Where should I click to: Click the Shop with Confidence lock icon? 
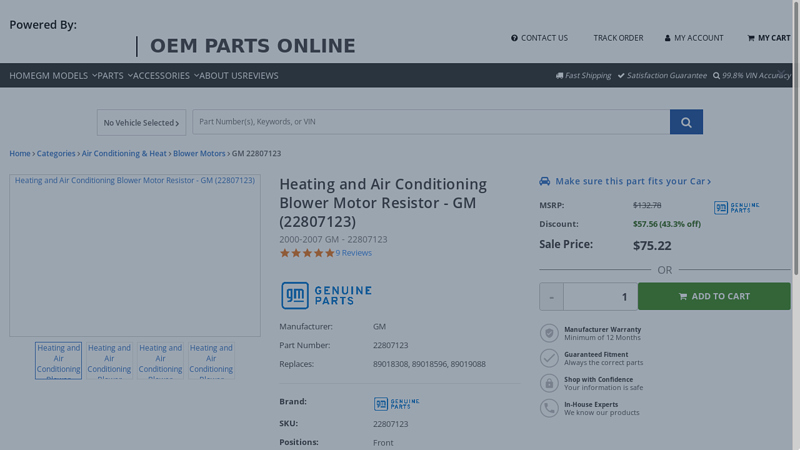point(549,383)
